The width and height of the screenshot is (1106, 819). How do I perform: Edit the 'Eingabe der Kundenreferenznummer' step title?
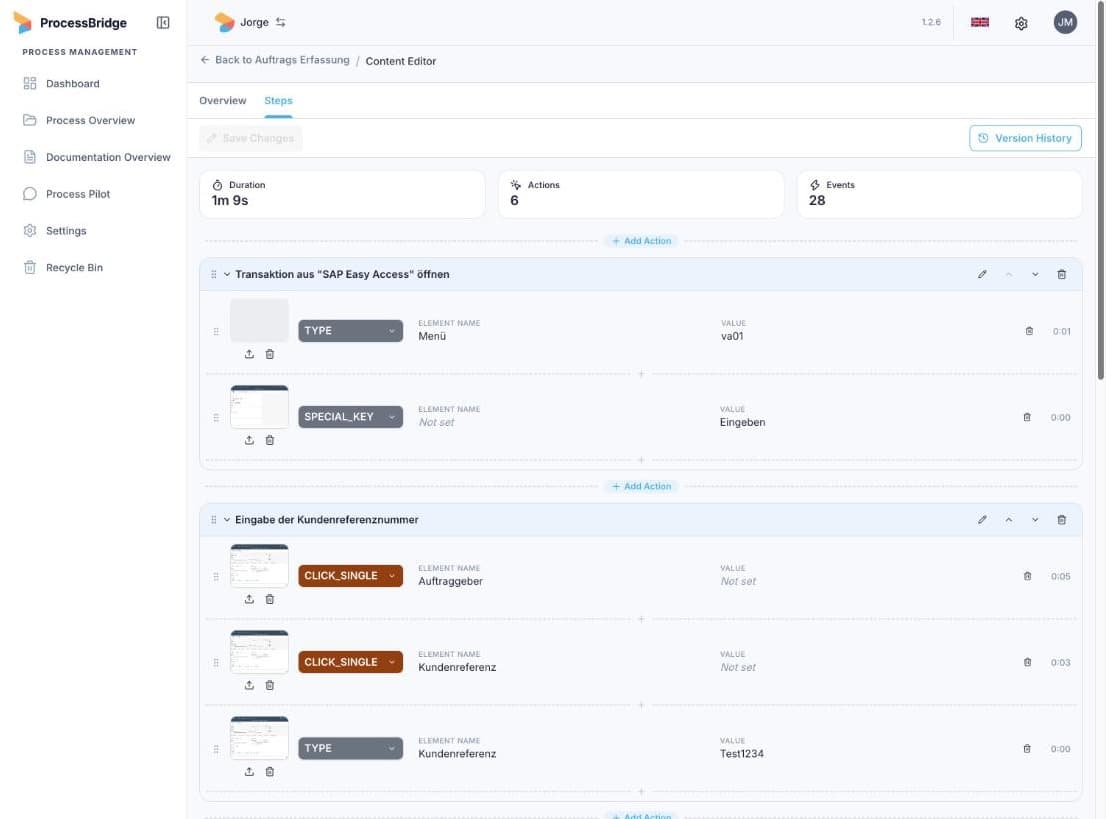pos(982,520)
